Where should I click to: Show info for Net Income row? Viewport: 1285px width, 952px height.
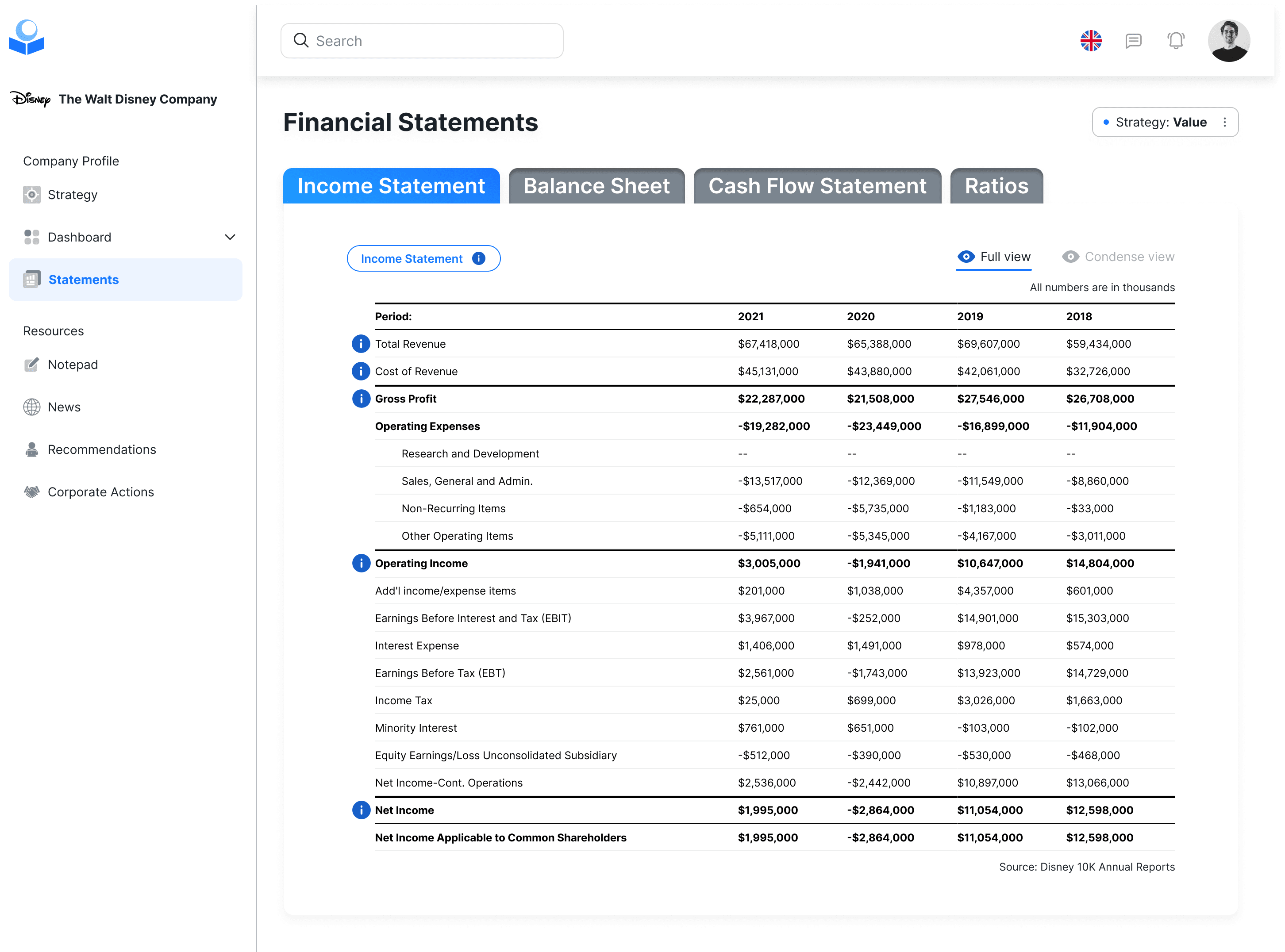click(x=361, y=810)
